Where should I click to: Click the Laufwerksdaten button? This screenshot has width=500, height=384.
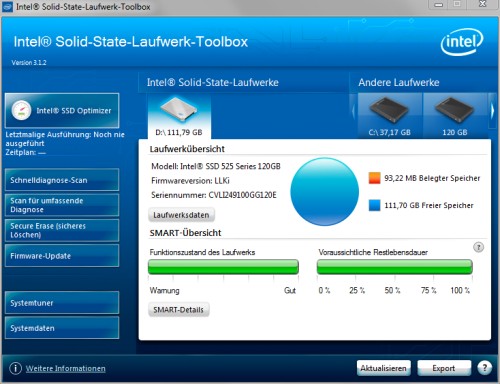[181, 215]
